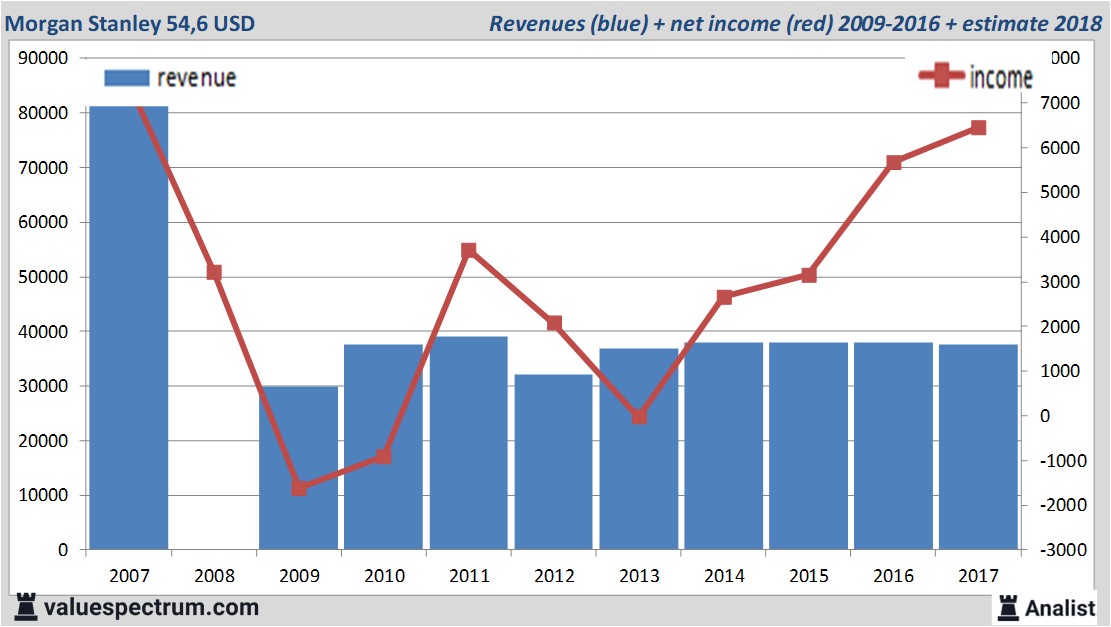The width and height of the screenshot is (1111, 627).
Task: Choose the "2015" x-axis label
Action: [x=809, y=575]
